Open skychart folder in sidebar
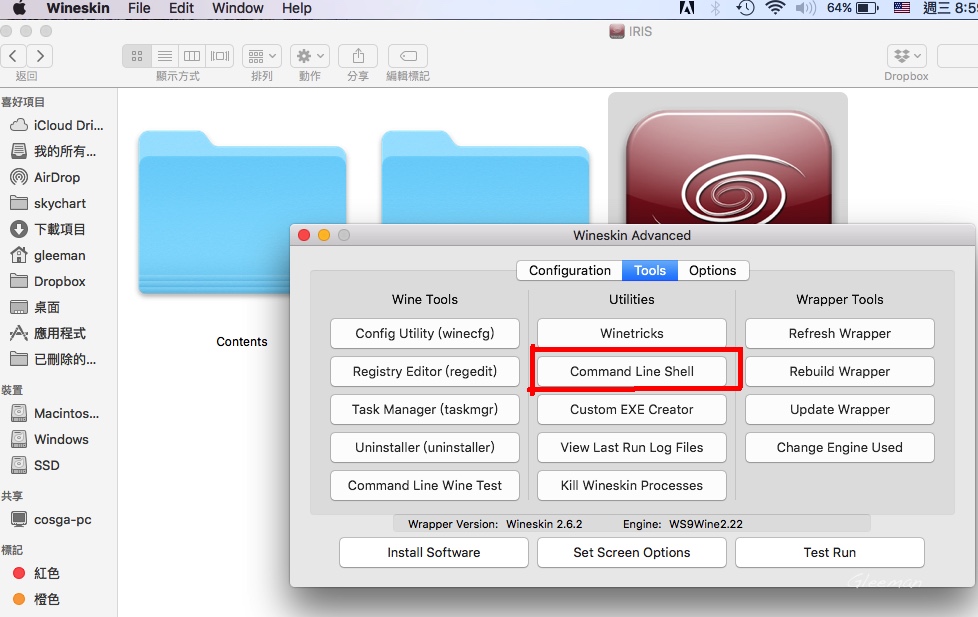The height and width of the screenshot is (617, 978). (49, 203)
